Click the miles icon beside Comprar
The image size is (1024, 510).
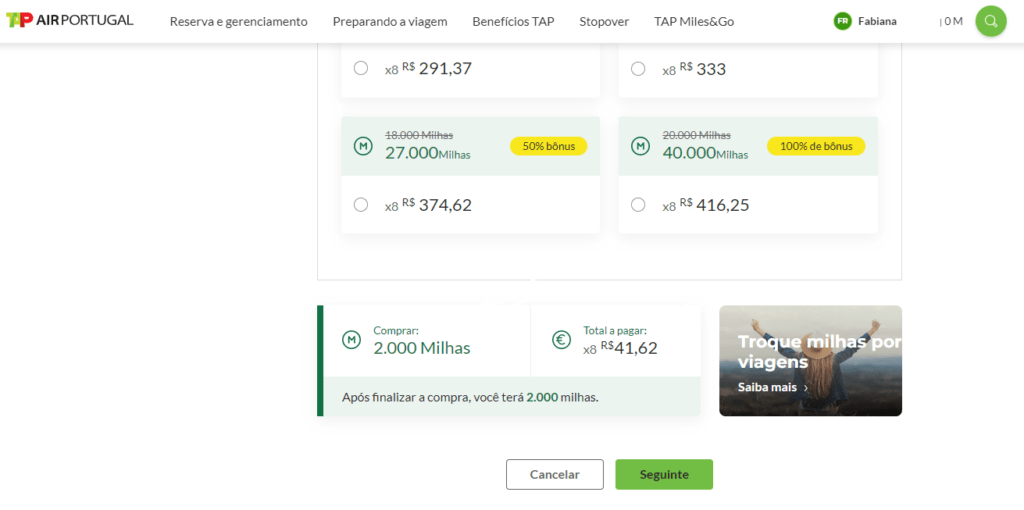pos(351,340)
